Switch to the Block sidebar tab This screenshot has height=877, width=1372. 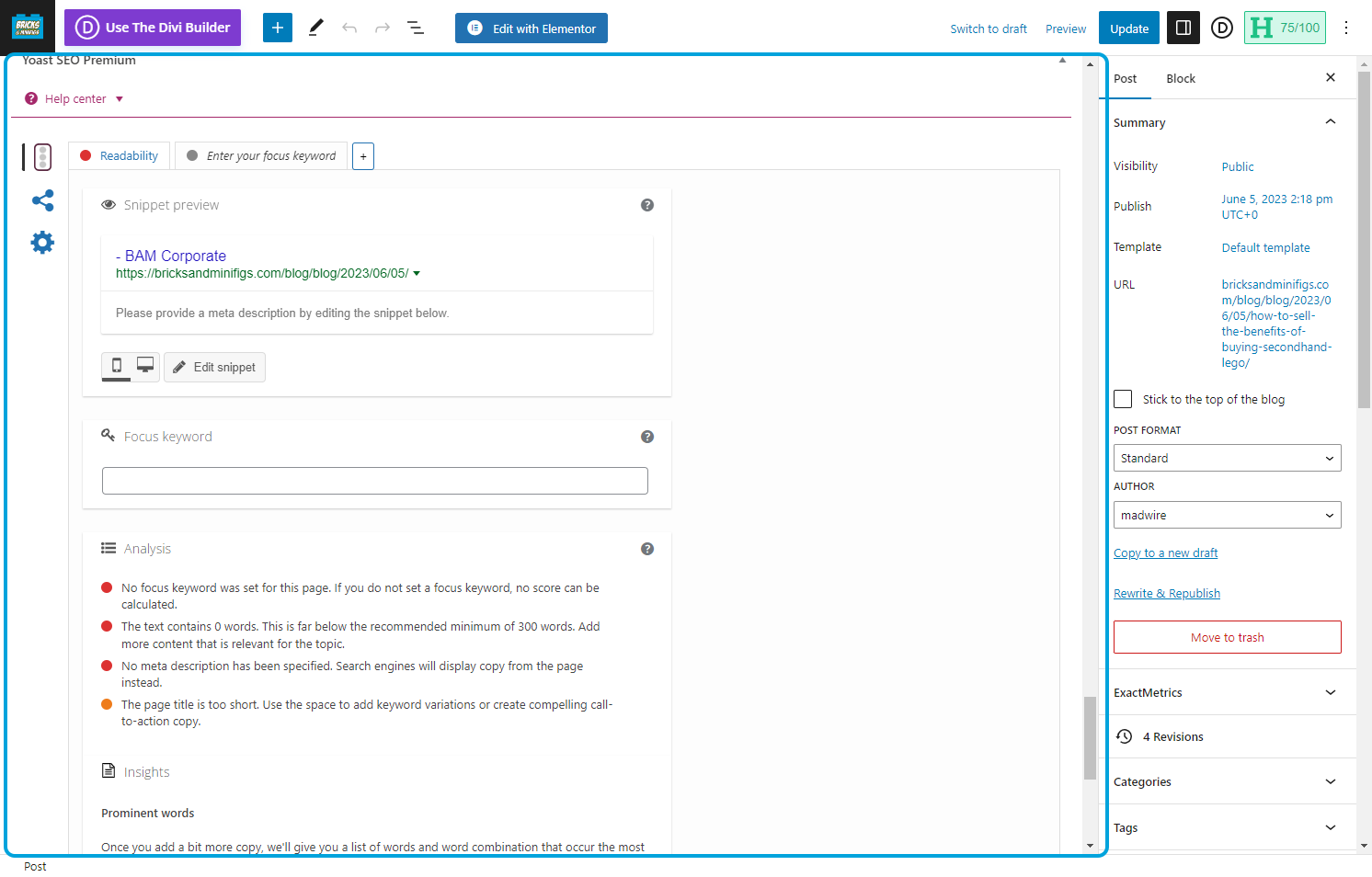(x=1181, y=78)
